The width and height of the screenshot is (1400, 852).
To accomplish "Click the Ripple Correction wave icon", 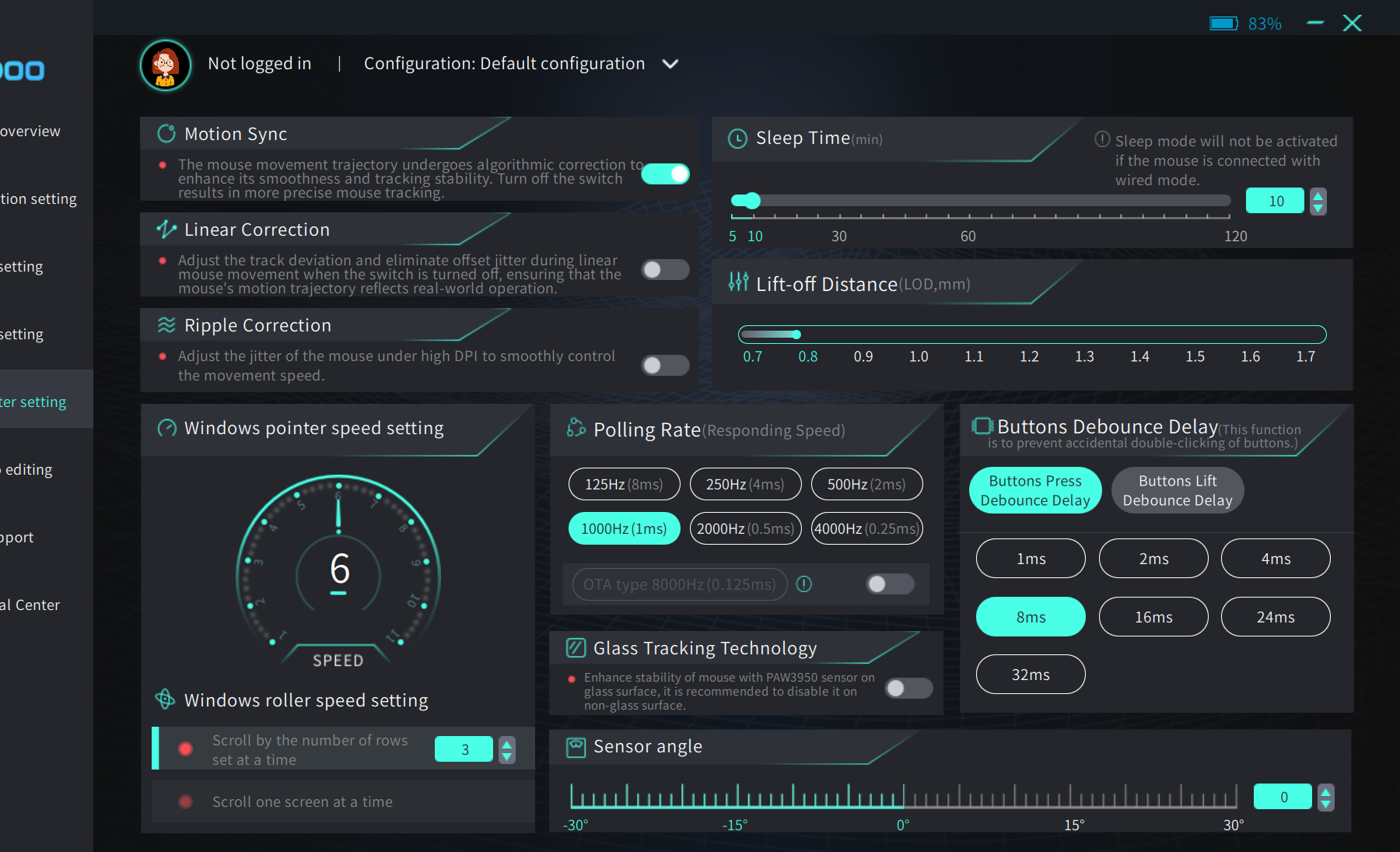I will [x=166, y=324].
